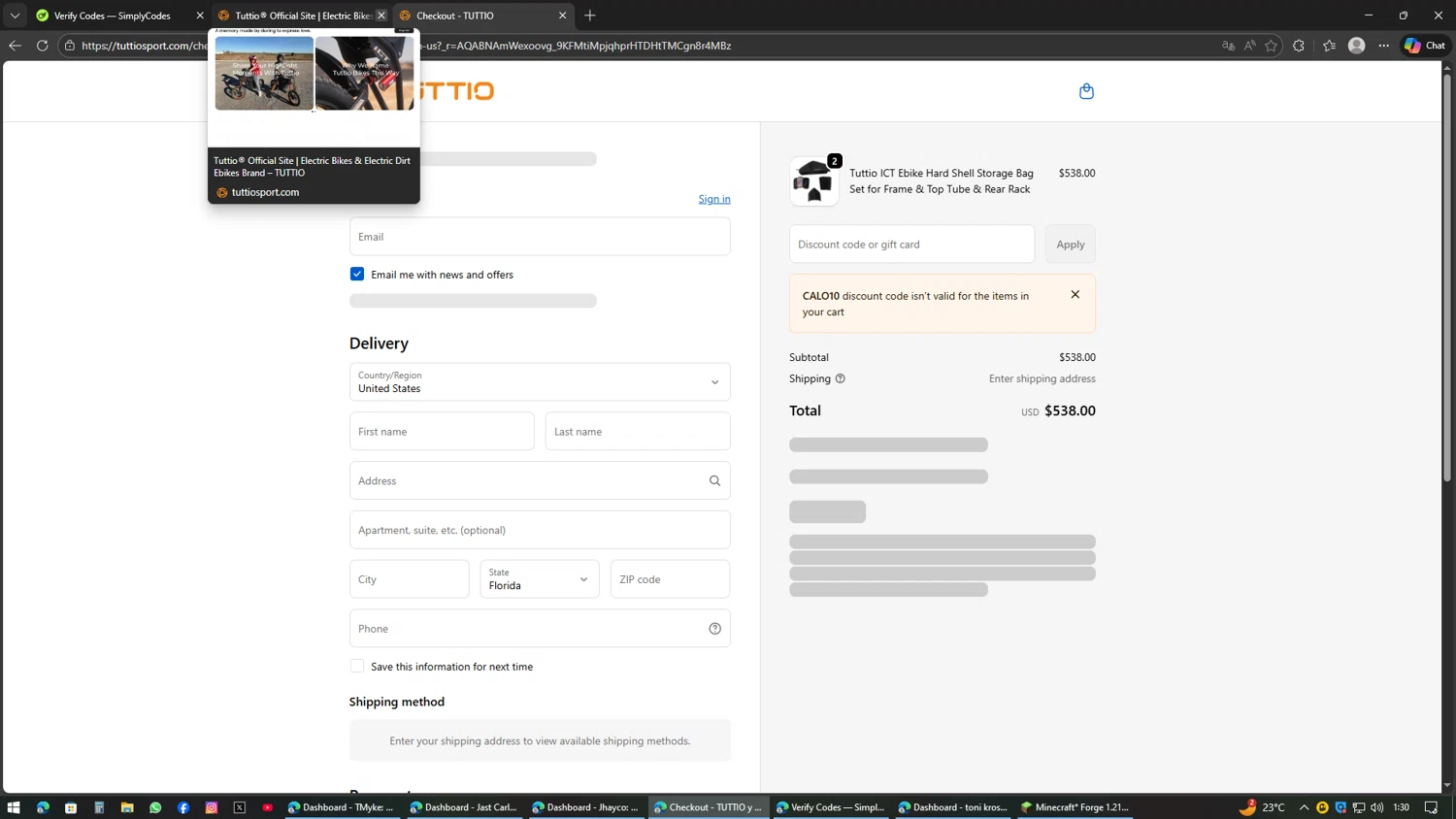Focus the Last name field
This screenshot has width=1456, height=819.
point(638,431)
